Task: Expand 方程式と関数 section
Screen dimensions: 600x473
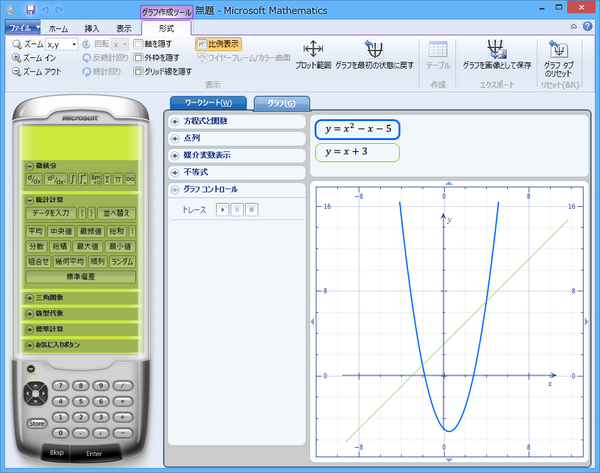Action: (175, 122)
